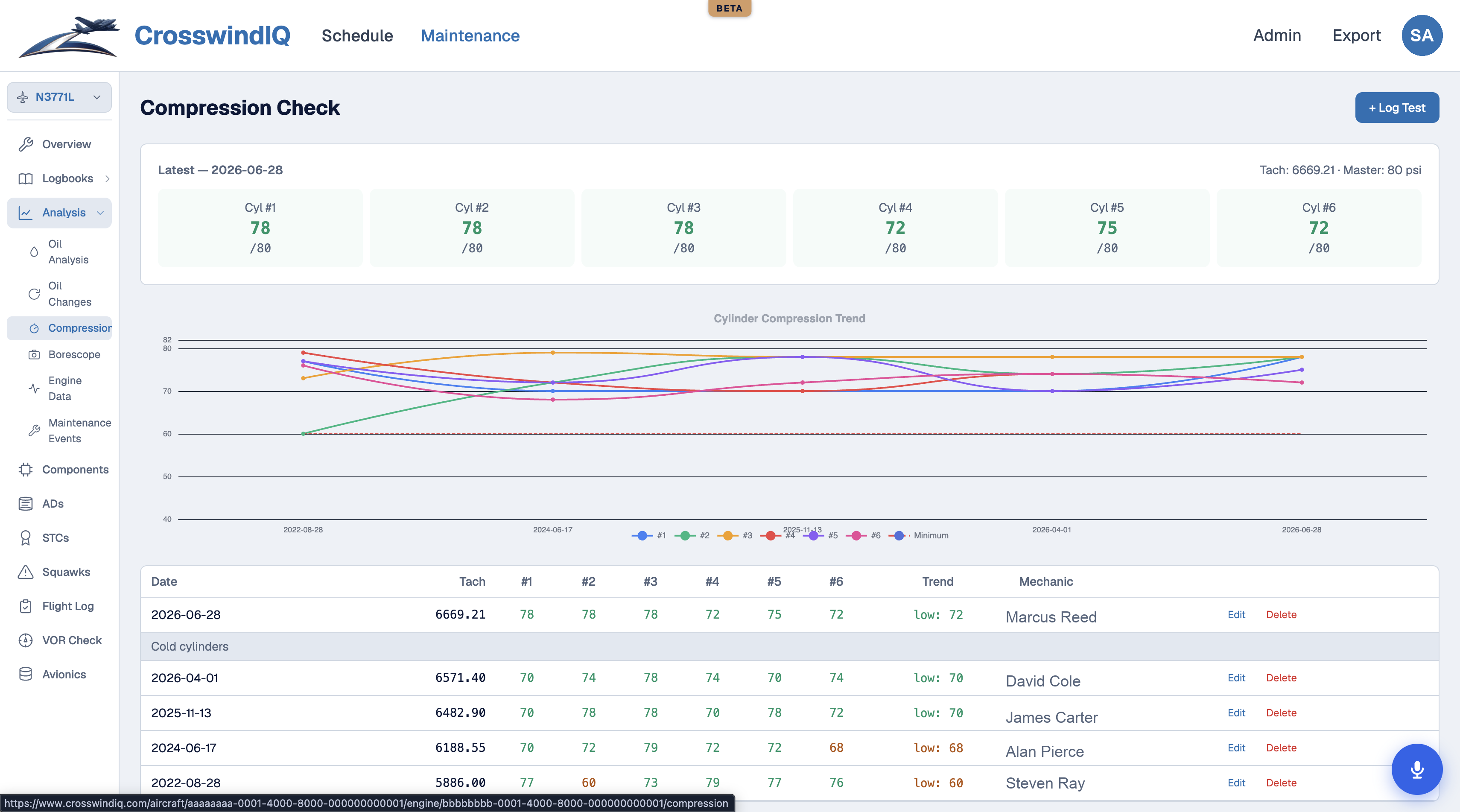Image resolution: width=1460 pixels, height=812 pixels.
Task: Open the VOR Check compass icon
Action: coord(26,640)
